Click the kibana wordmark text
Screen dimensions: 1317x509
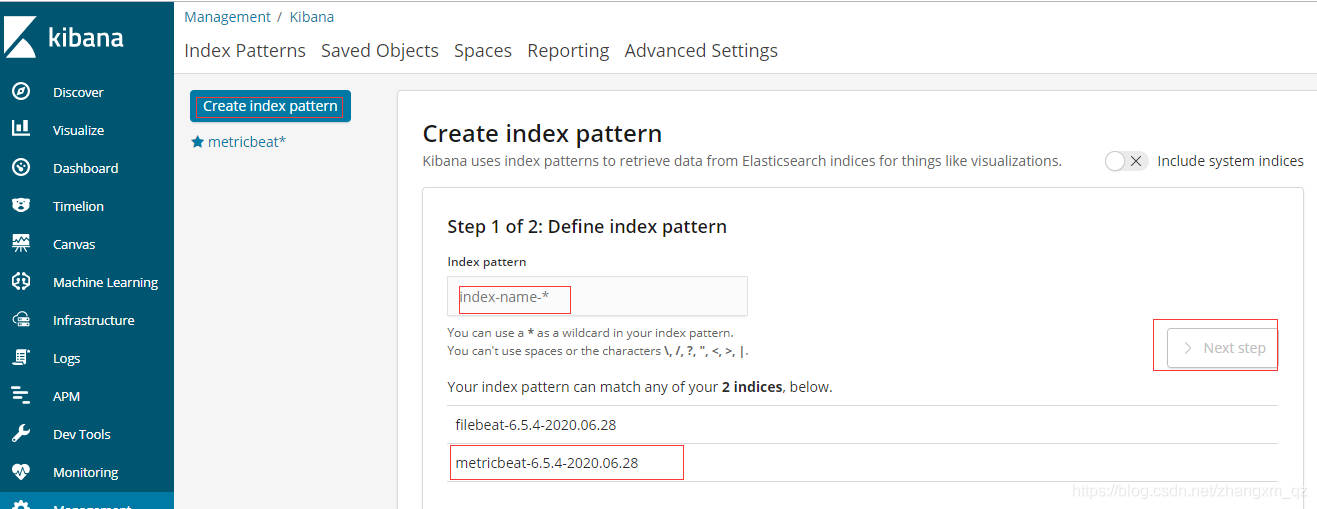pyautogui.click(x=86, y=38)
